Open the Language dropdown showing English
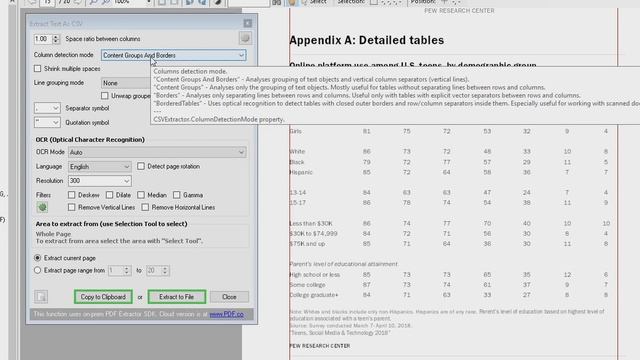Image resolution: width=640 pixels, height=360 pixels. [100, 167]
